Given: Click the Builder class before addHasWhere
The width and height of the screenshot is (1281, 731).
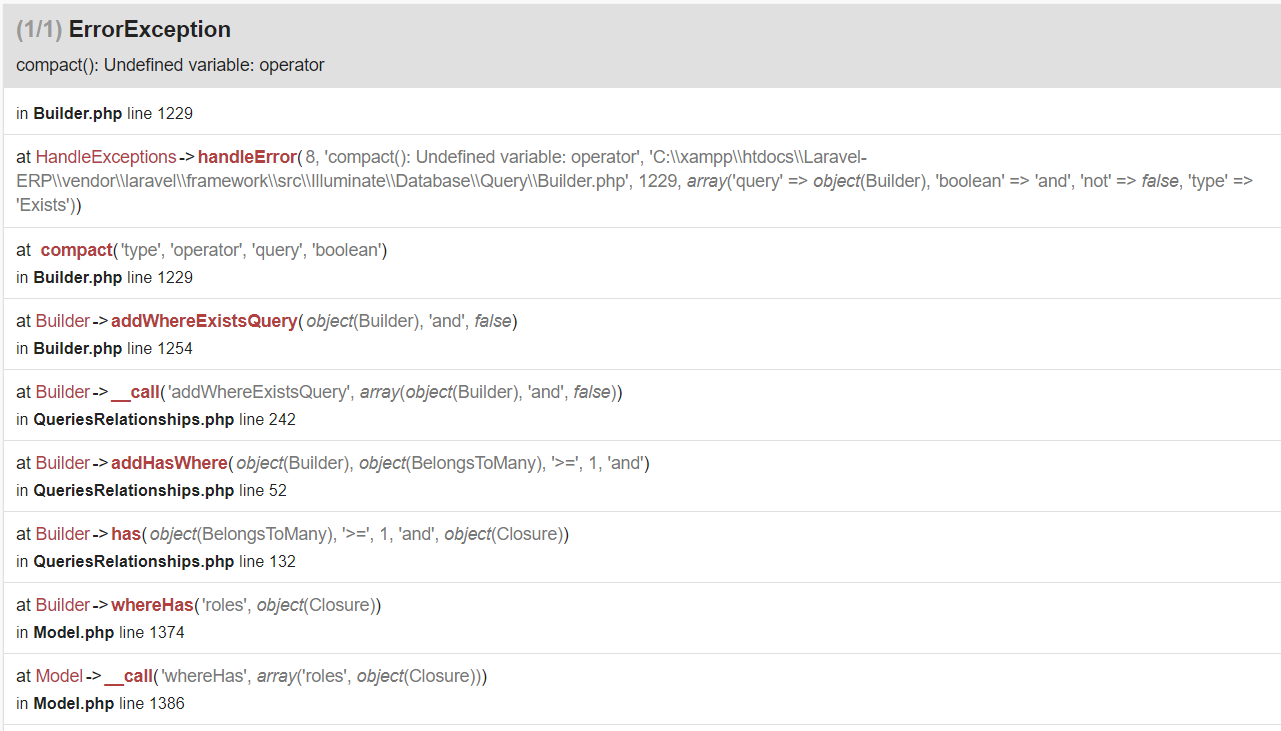Looking at the screenshot, I should (63, 463).
